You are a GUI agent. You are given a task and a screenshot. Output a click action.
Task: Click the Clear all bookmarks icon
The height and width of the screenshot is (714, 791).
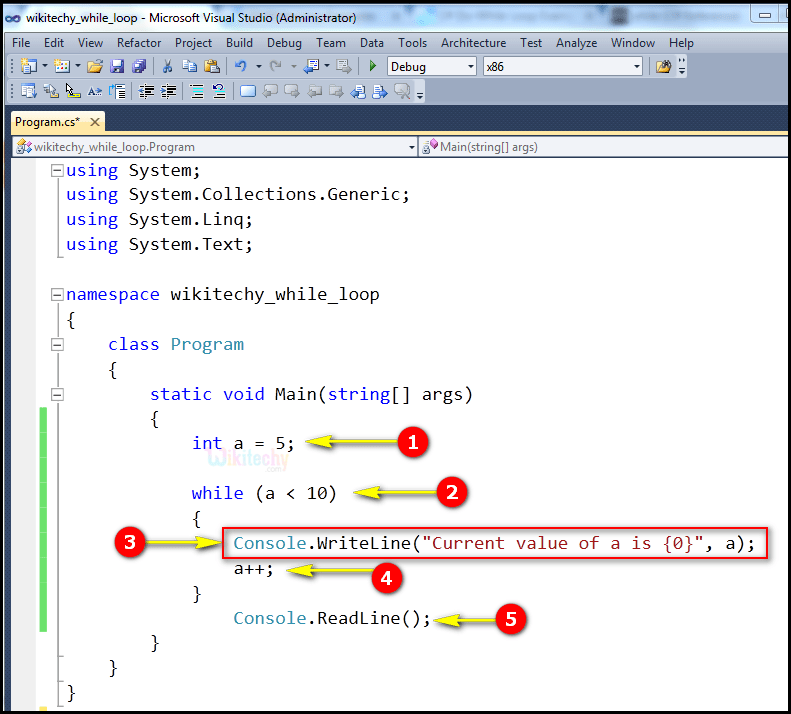click(x=402, y=91)
